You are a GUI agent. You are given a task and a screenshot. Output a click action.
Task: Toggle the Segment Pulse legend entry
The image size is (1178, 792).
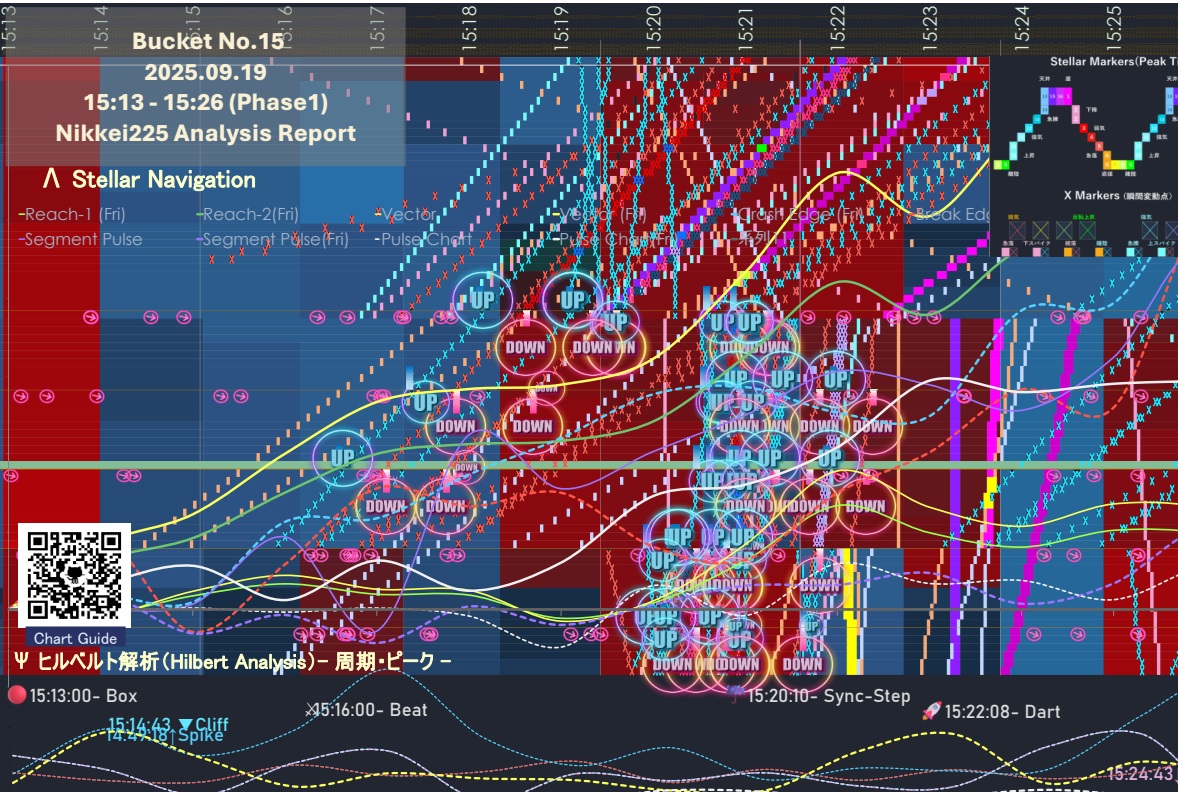pyautogui.click(x=82, y=239)
